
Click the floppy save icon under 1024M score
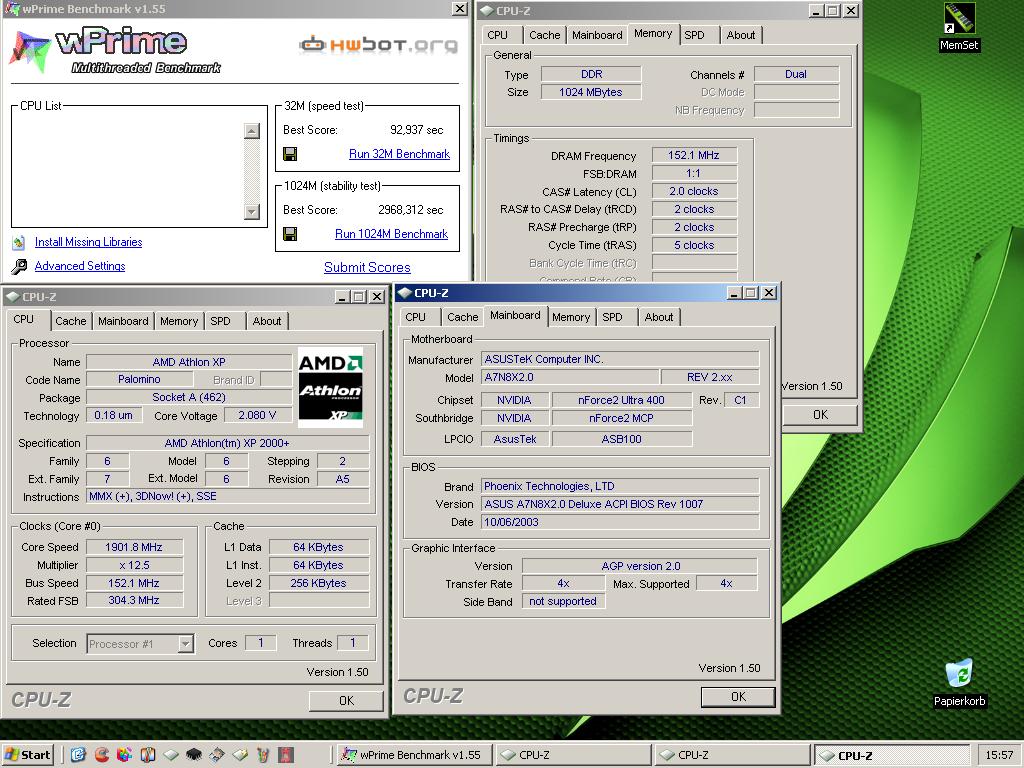[x=290, y=234]
